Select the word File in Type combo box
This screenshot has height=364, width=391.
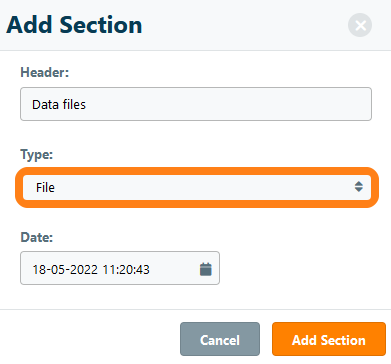click(x=45, y=188)
